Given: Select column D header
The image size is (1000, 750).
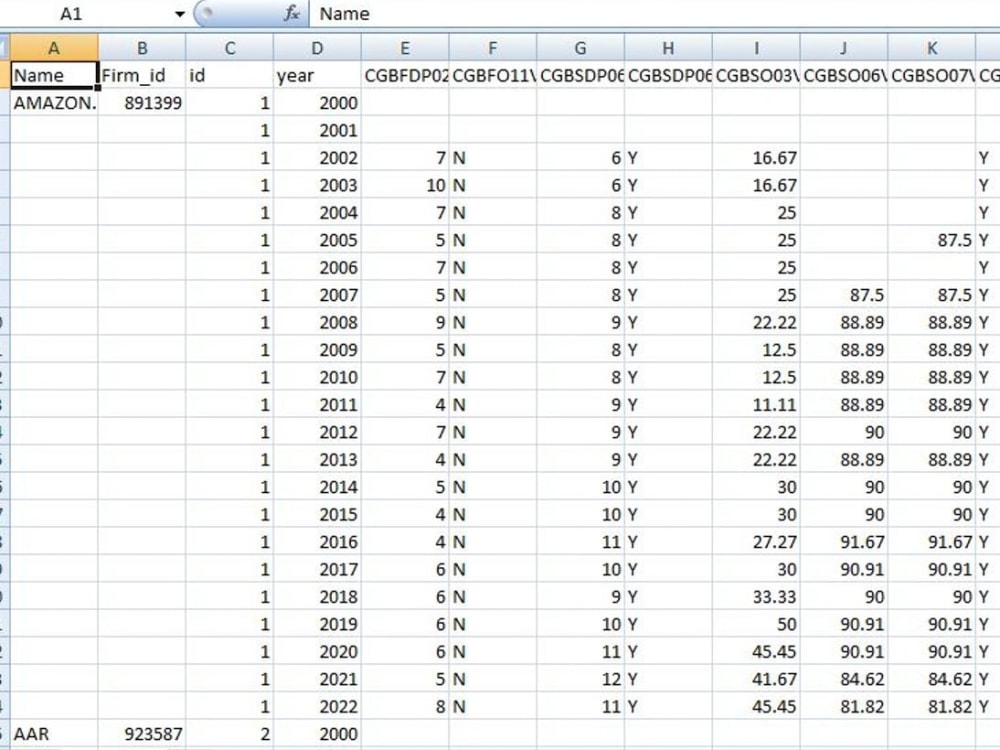Looking at the screenshot, I should point(318,48).
